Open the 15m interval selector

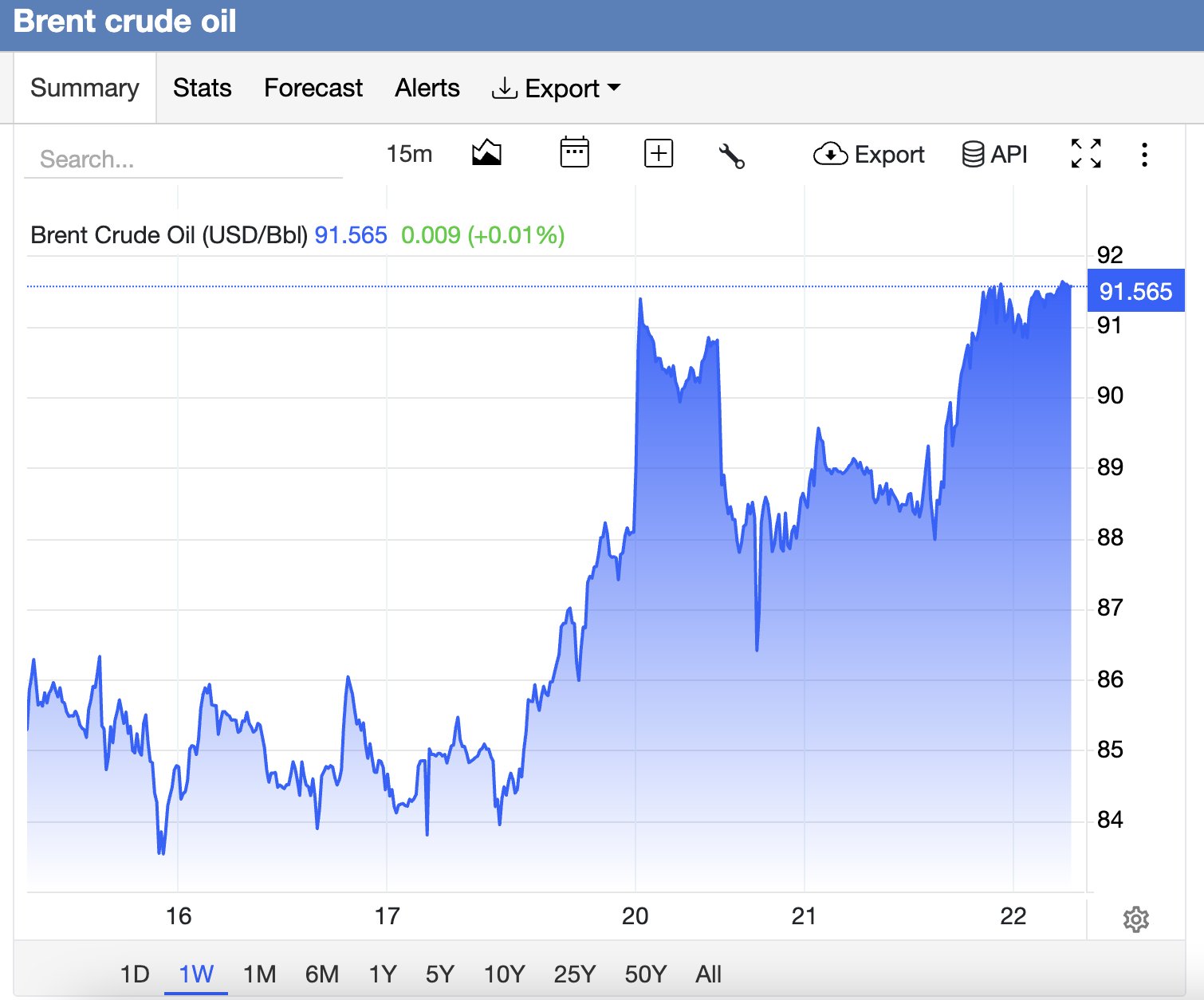click(409, 153)
